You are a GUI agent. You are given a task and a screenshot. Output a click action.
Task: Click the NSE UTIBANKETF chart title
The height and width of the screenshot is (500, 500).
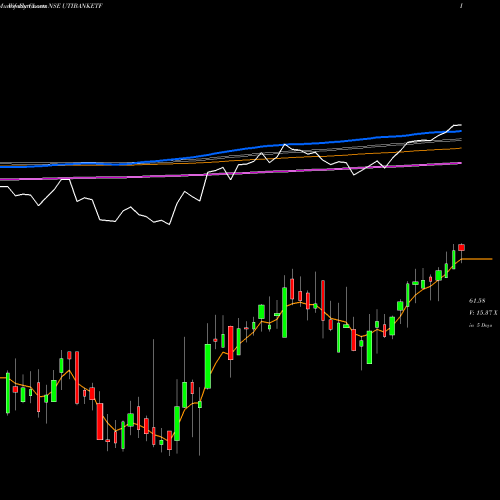pyautogui.click(x=75, y=6)
